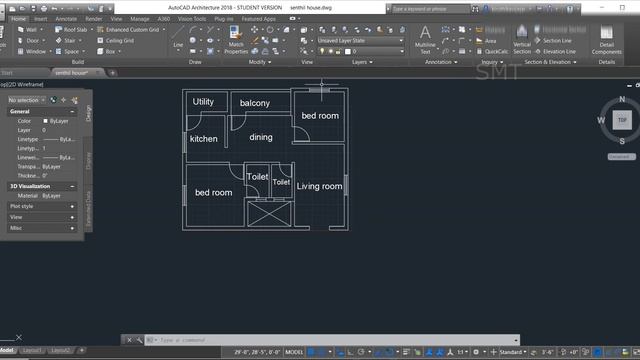Open the Unsaved Layer State dropdown
Screen dimensions: 640x360
[360, 40]
